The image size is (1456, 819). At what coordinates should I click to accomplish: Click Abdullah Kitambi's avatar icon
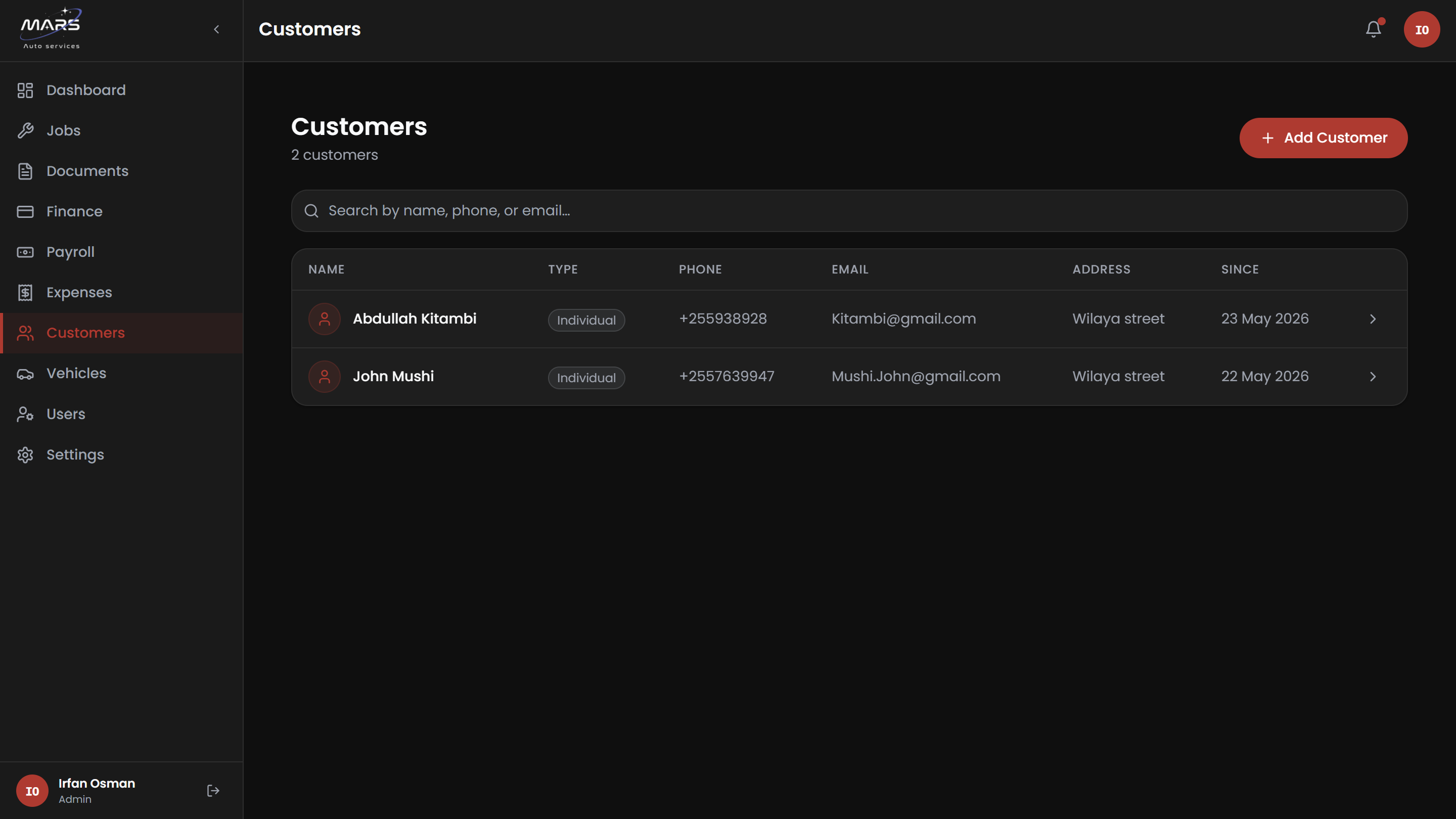(325, 320)
